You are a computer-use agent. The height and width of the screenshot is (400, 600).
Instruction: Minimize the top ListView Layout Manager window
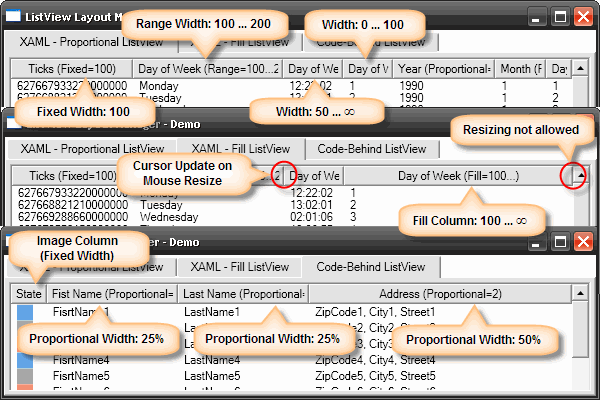(x=538, y=17)
